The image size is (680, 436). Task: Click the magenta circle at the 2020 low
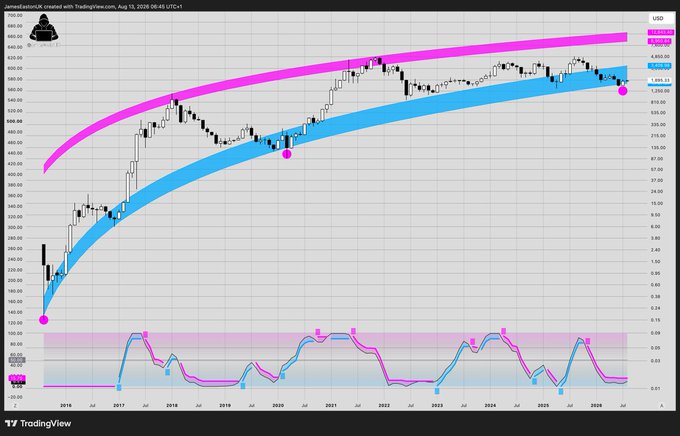click(x=287, y=154)
